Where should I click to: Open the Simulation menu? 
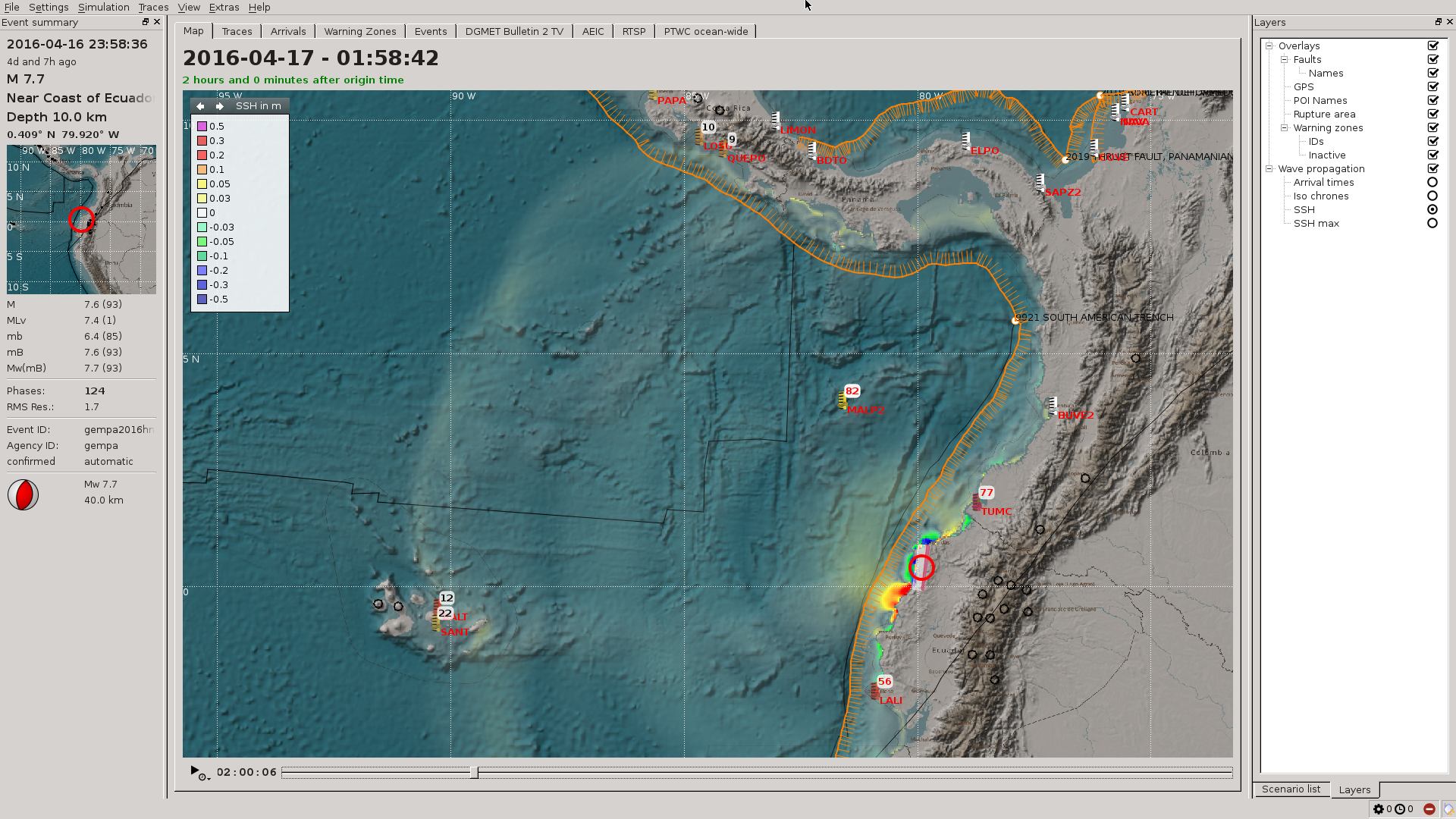point(103,8)
